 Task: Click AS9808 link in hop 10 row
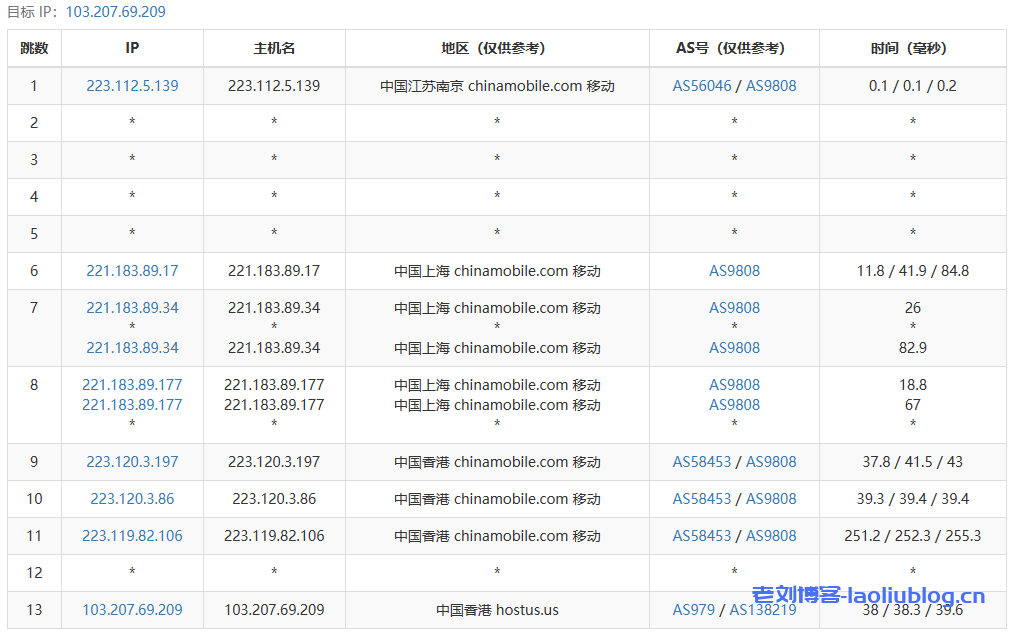coord(771,499)
